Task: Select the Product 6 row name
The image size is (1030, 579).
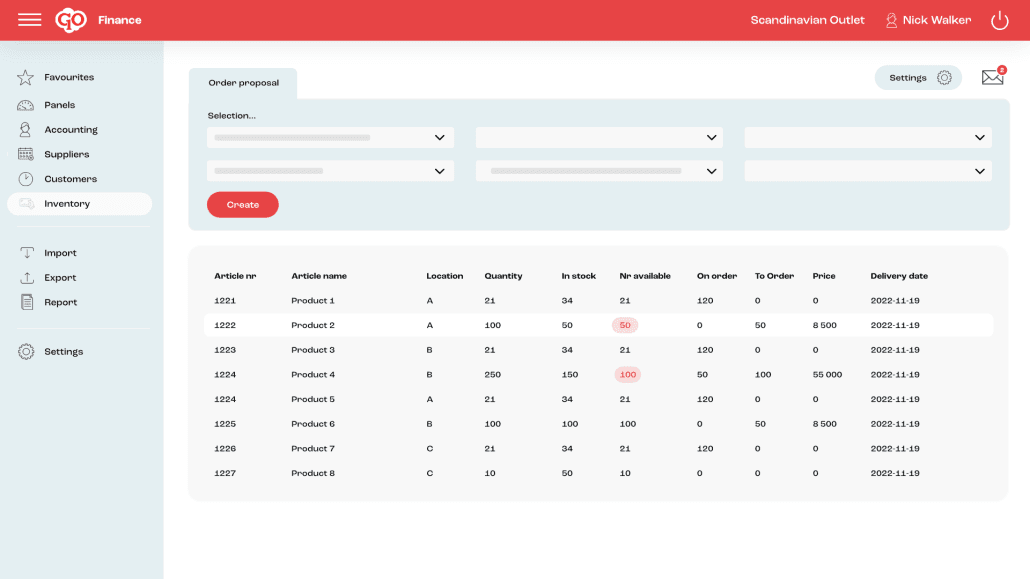Action: [x=313, y=424]
